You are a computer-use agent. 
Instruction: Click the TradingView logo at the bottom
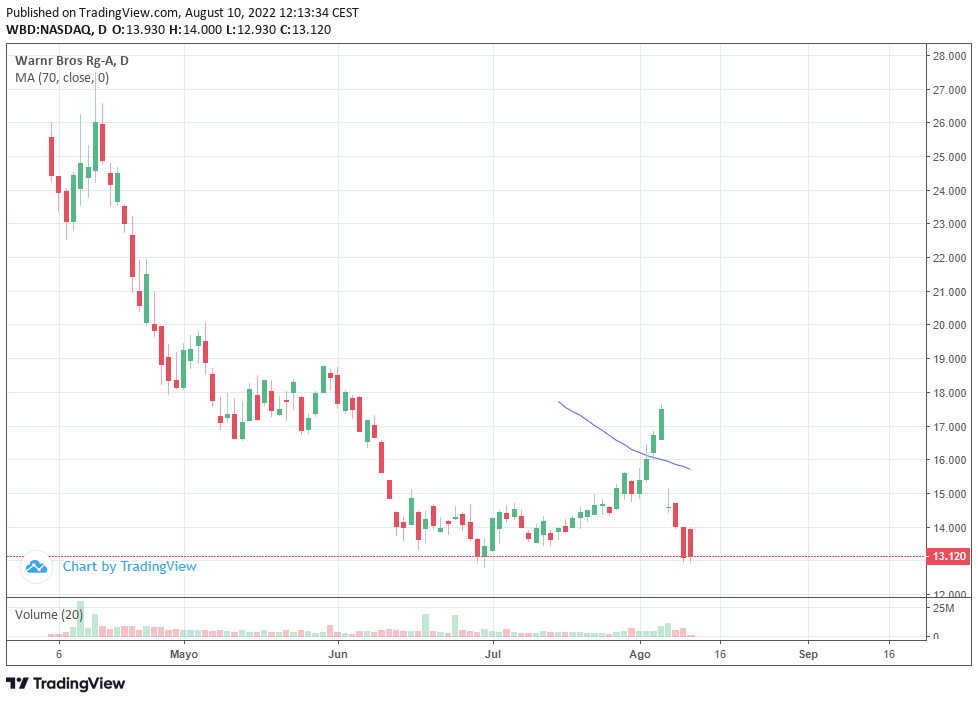65,684
